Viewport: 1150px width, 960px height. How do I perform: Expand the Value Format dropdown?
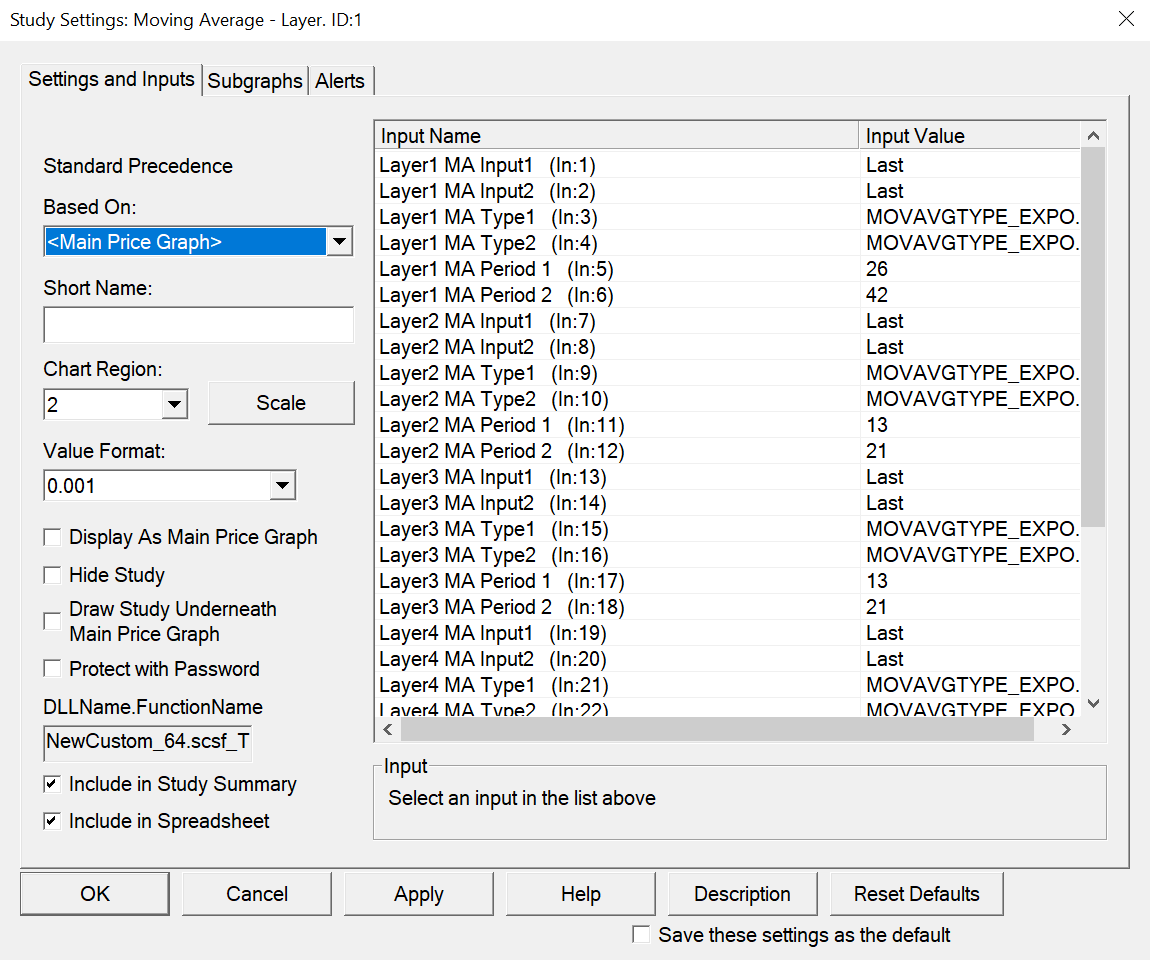(283, 486)
